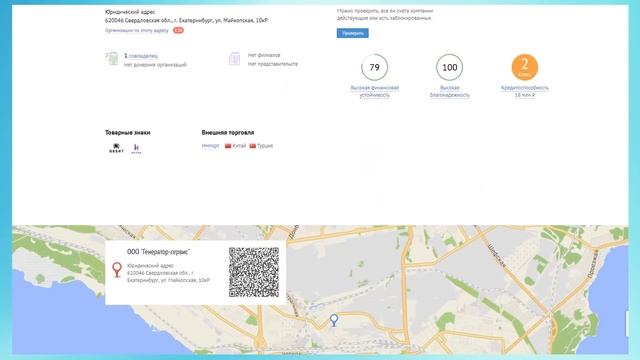Screen dimensions: 640x360
Task: Click the blue location marker on the map
Action: click(x=334, y=320)
